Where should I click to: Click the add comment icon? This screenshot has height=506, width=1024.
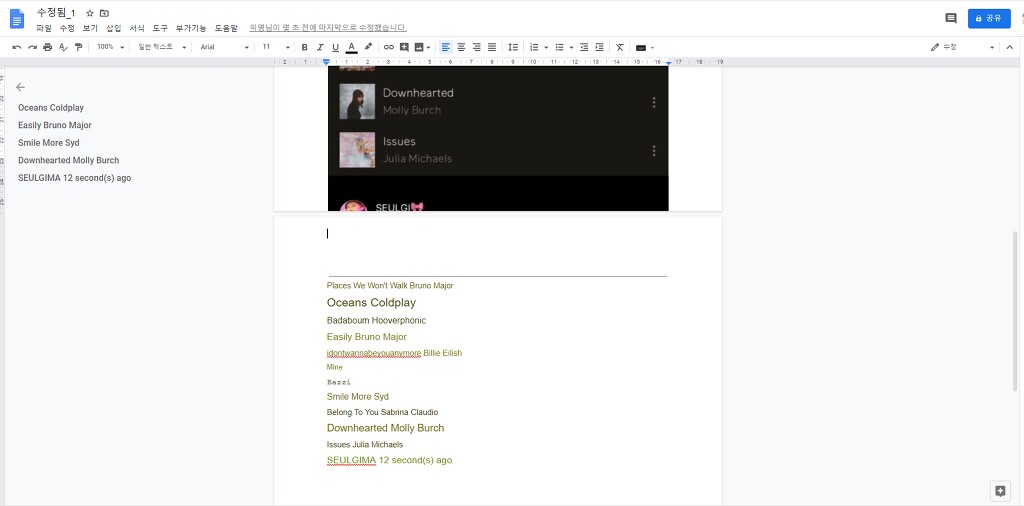click(404, 47)
